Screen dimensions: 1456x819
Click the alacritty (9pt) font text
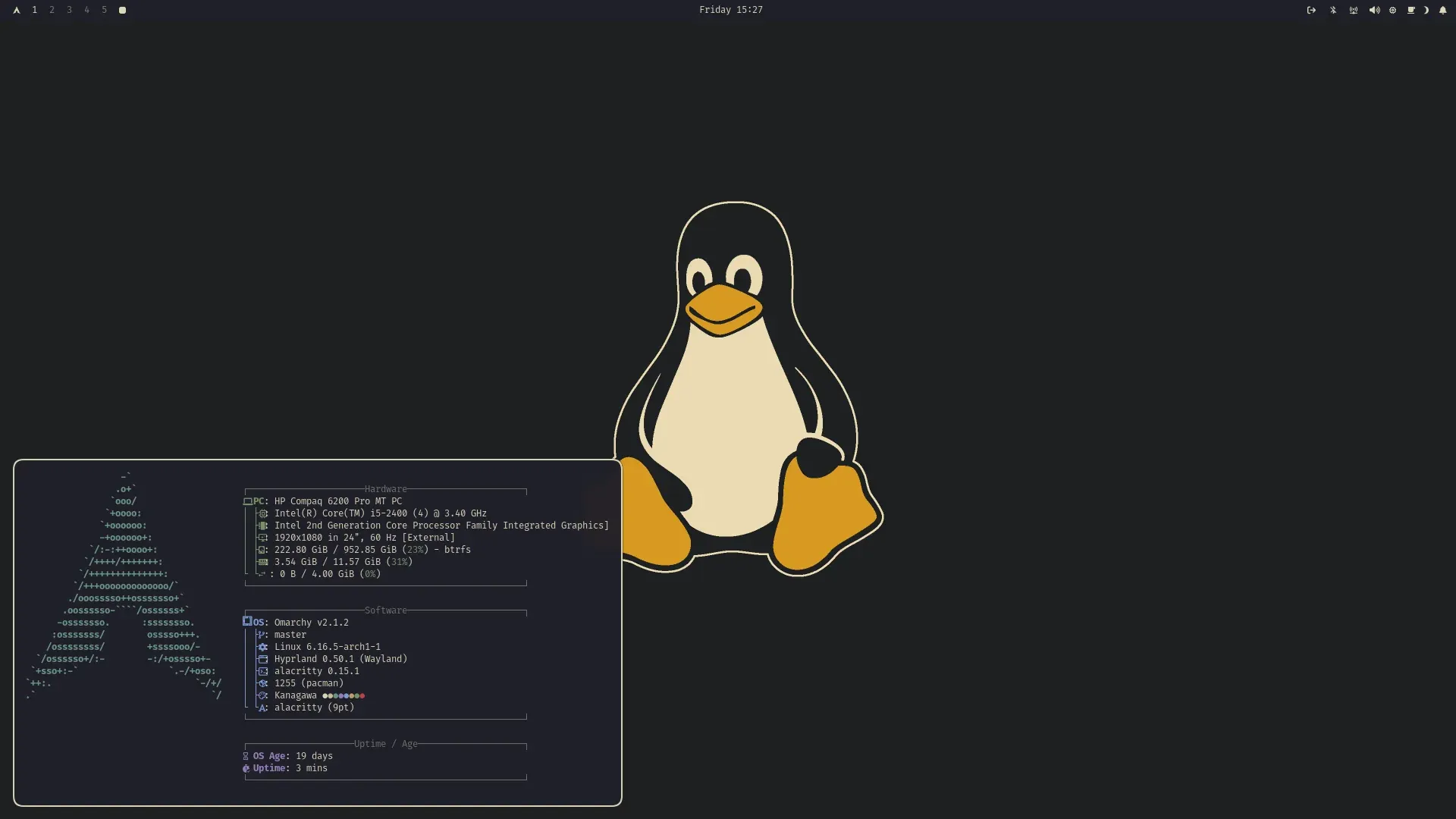click(x=314, y=708)
